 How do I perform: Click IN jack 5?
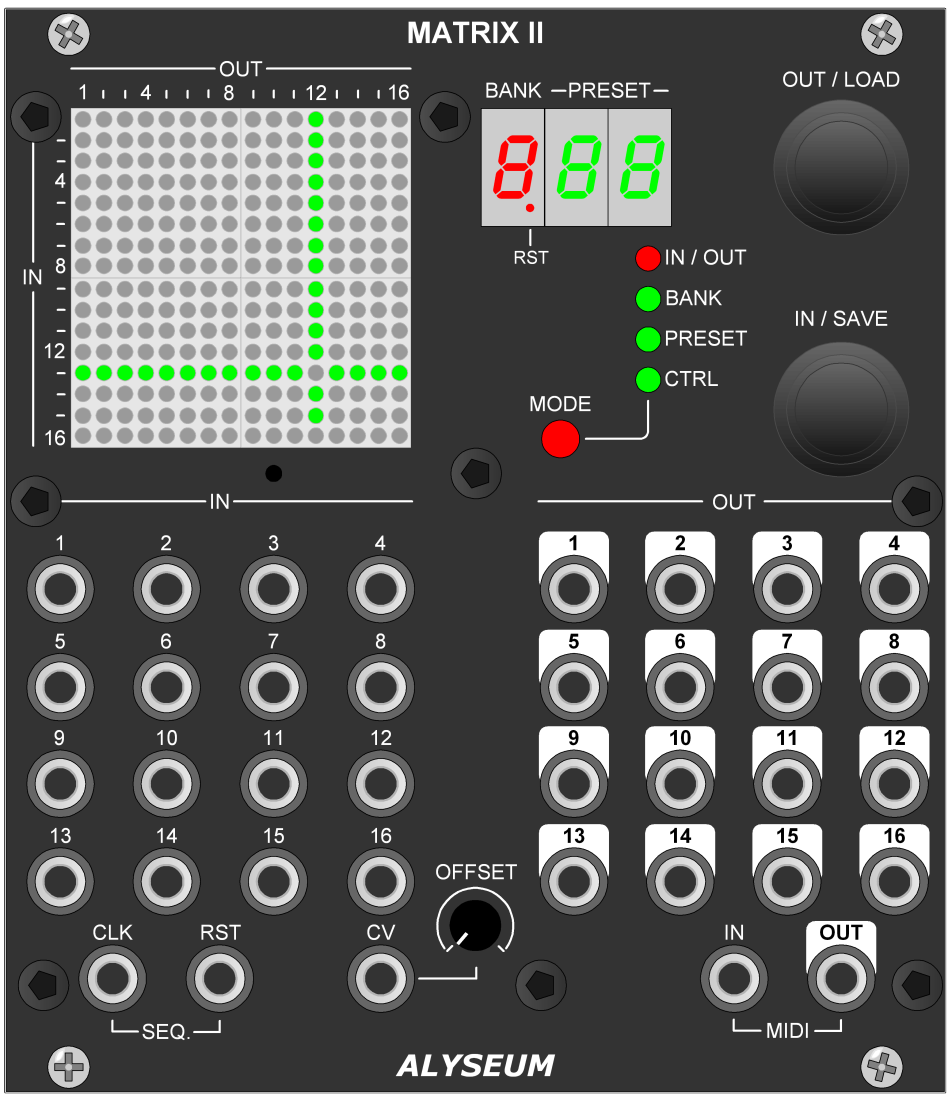coord(60,687)
